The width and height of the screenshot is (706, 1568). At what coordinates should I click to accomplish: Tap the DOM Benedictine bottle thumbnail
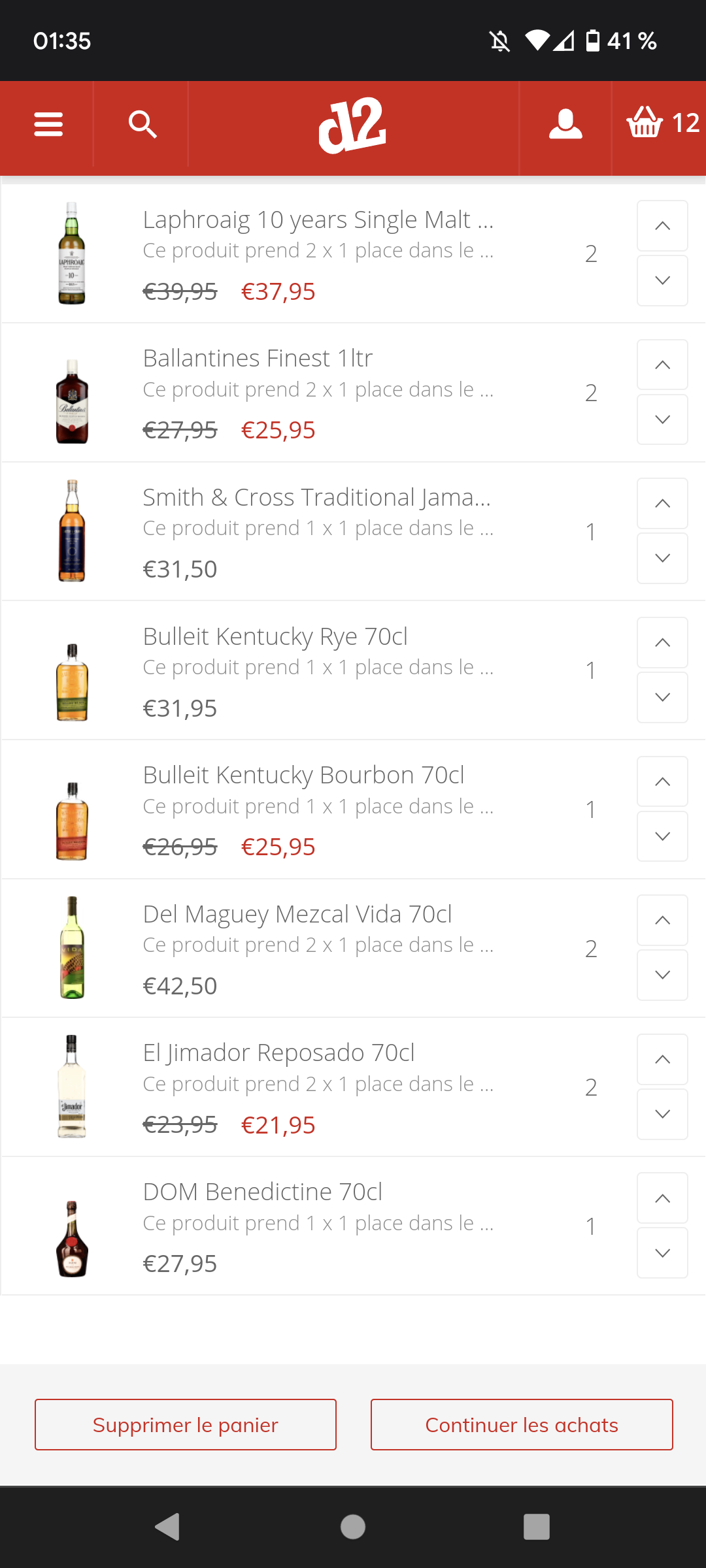[72, 1238]
